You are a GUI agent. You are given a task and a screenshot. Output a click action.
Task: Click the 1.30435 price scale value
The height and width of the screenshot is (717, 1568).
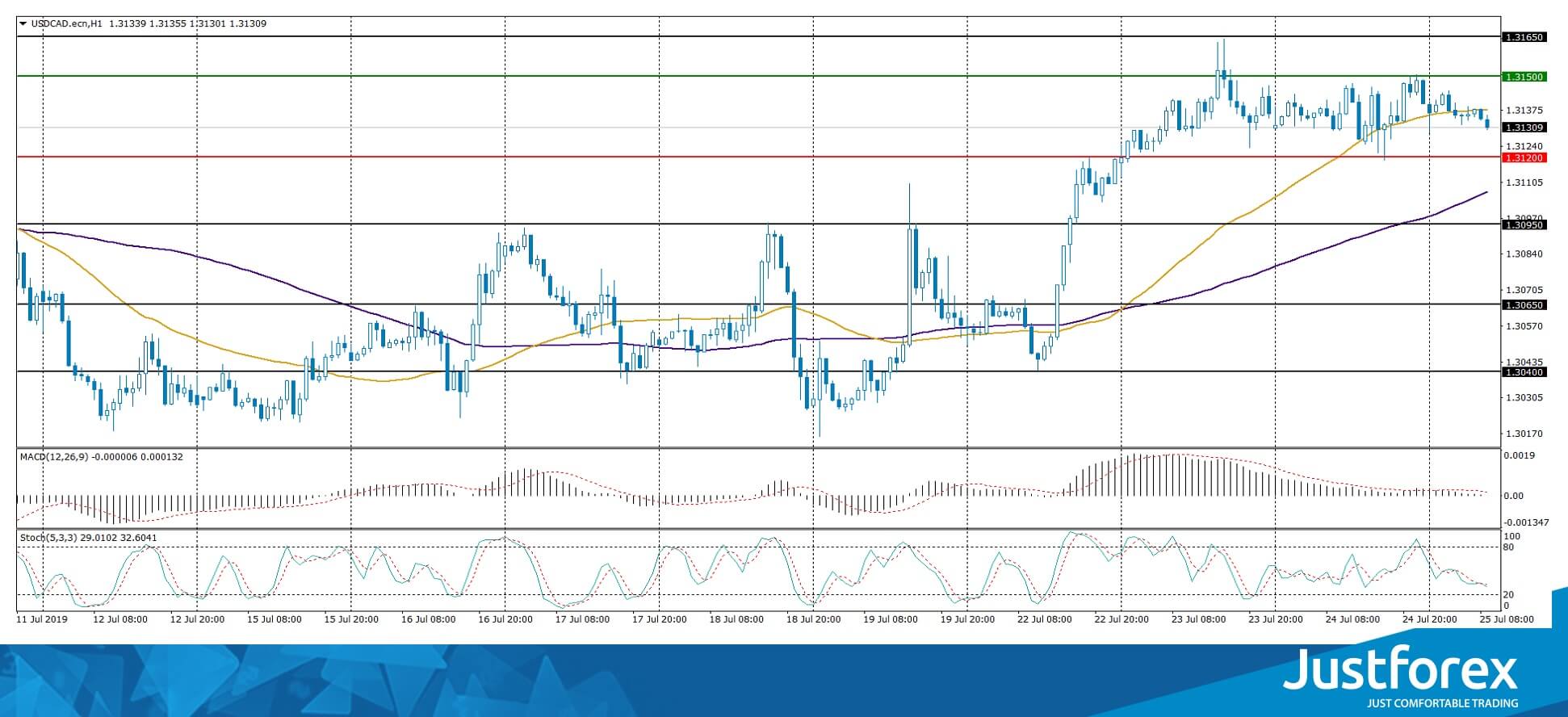click(1524, 362)
